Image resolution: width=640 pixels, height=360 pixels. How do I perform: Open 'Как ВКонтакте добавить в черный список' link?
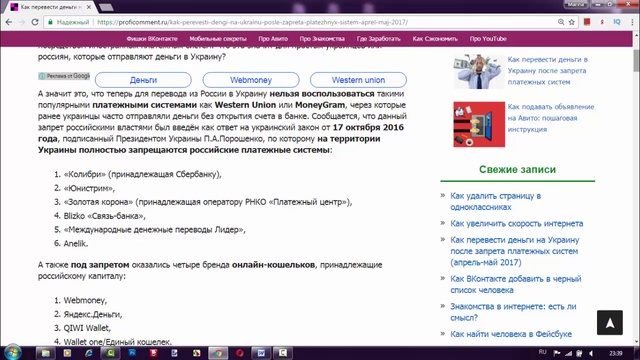pyautogui.click(x=516, y=284)
